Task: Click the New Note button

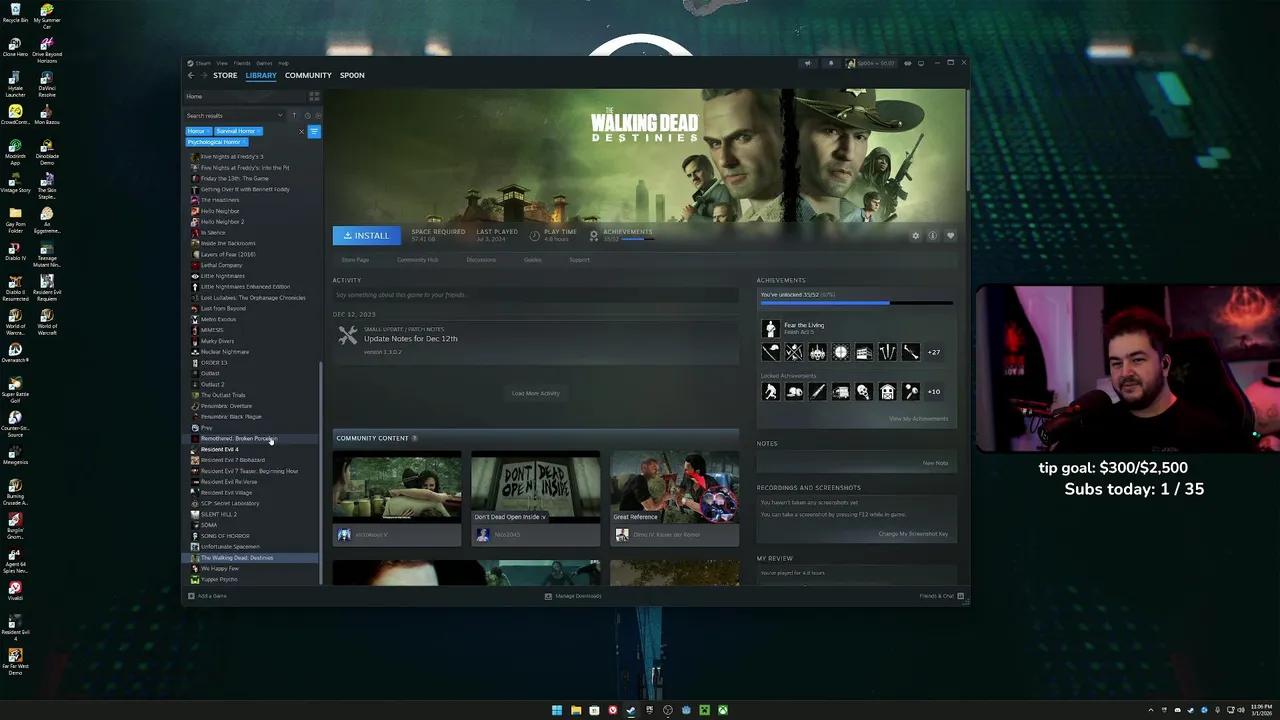Action: click(x=935, y=463)
